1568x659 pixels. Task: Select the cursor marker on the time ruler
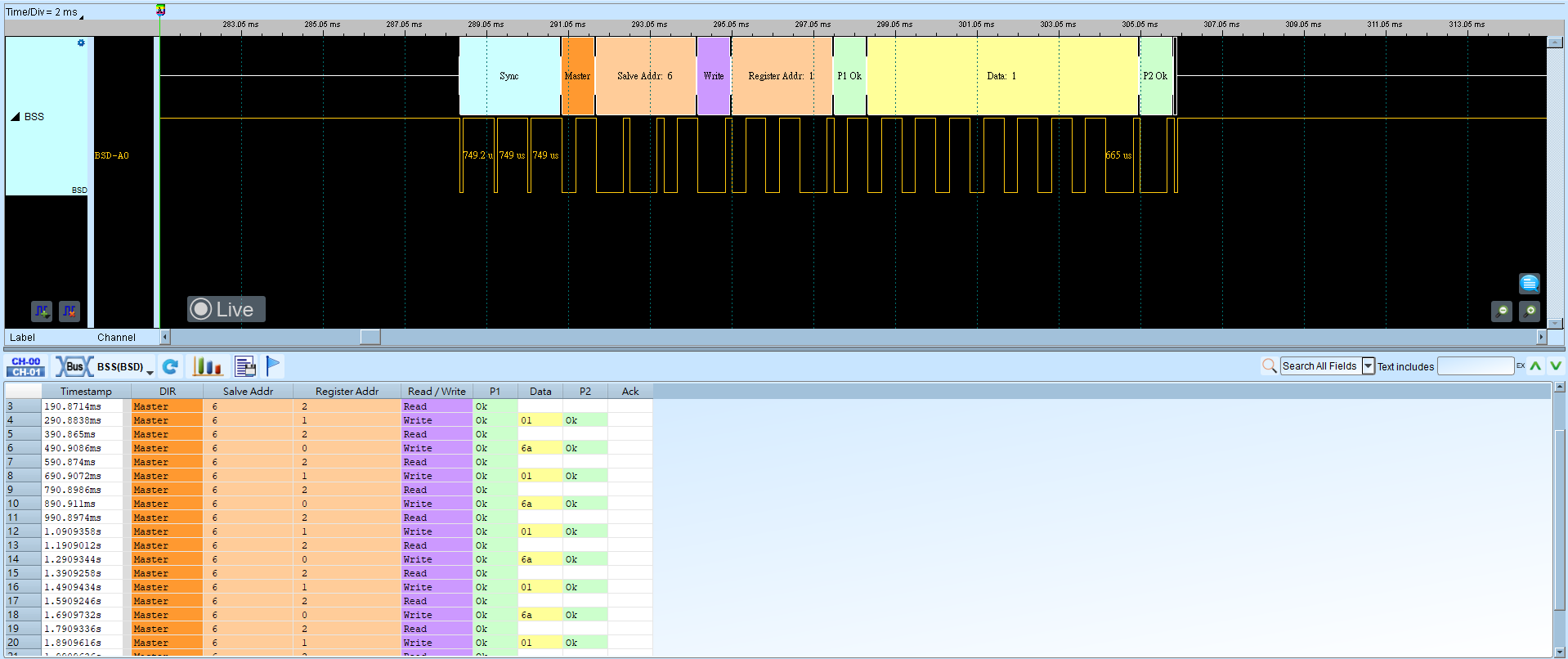(161, 10)
